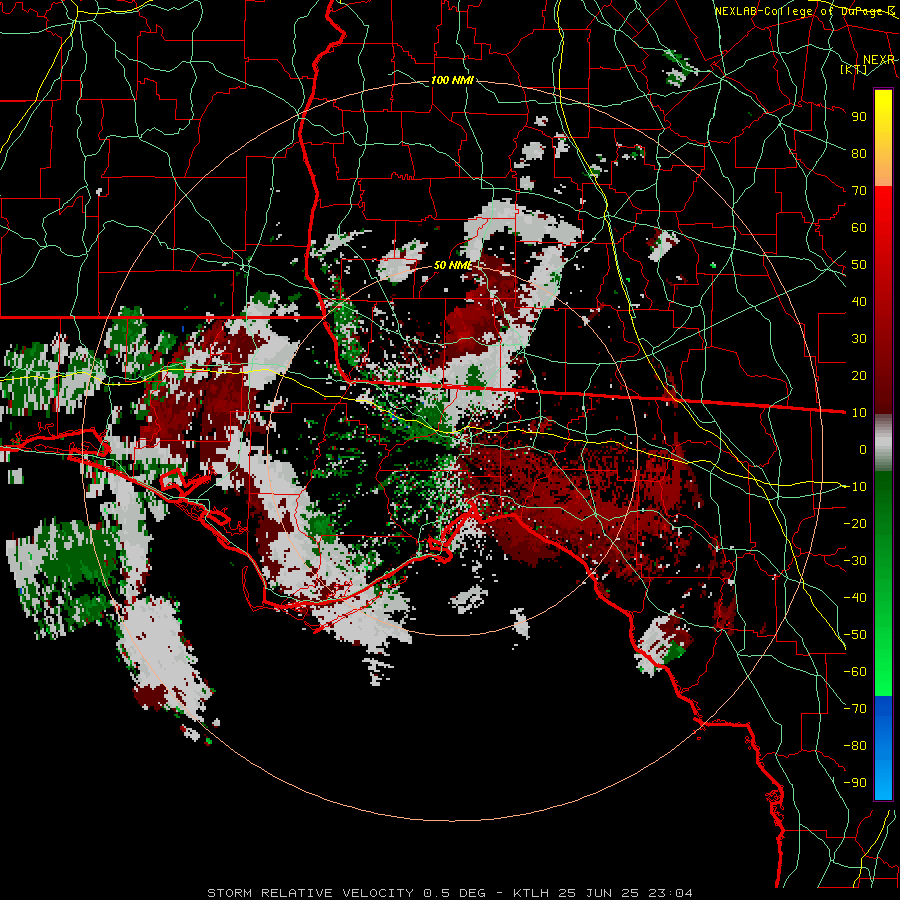Image resolution: width=900 pixels, height=900 pixels.
Task: Click the 60 value on the velocity scale
Action: point(859,227)
